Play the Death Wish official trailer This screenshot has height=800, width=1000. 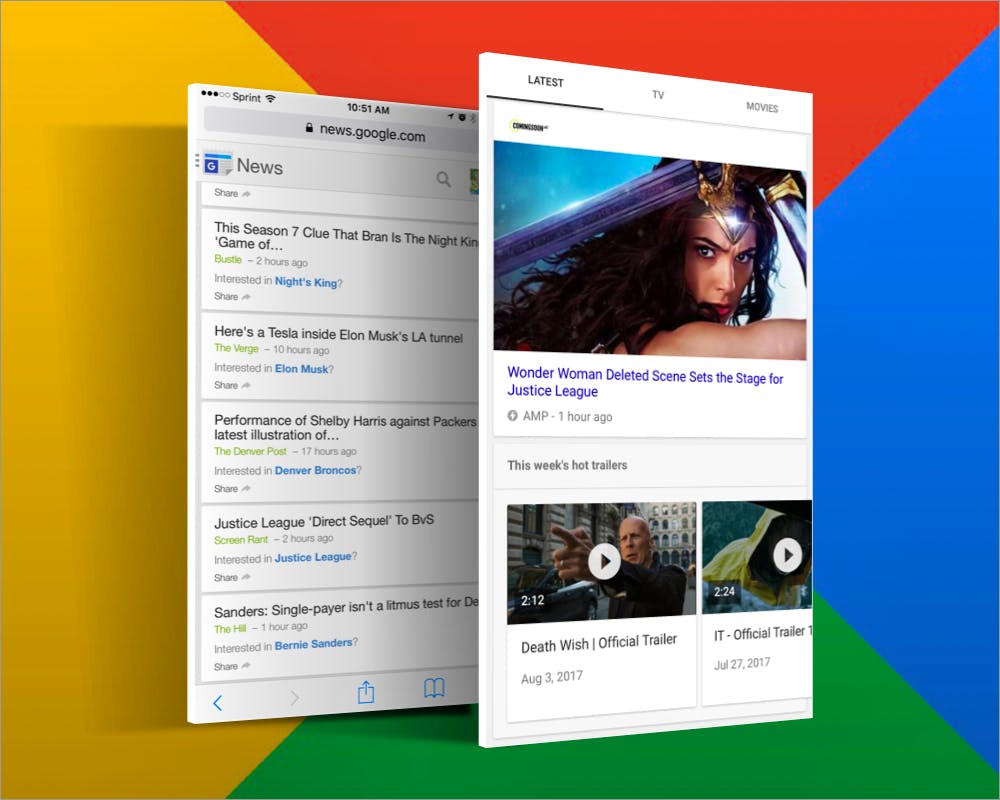point(604,561)
